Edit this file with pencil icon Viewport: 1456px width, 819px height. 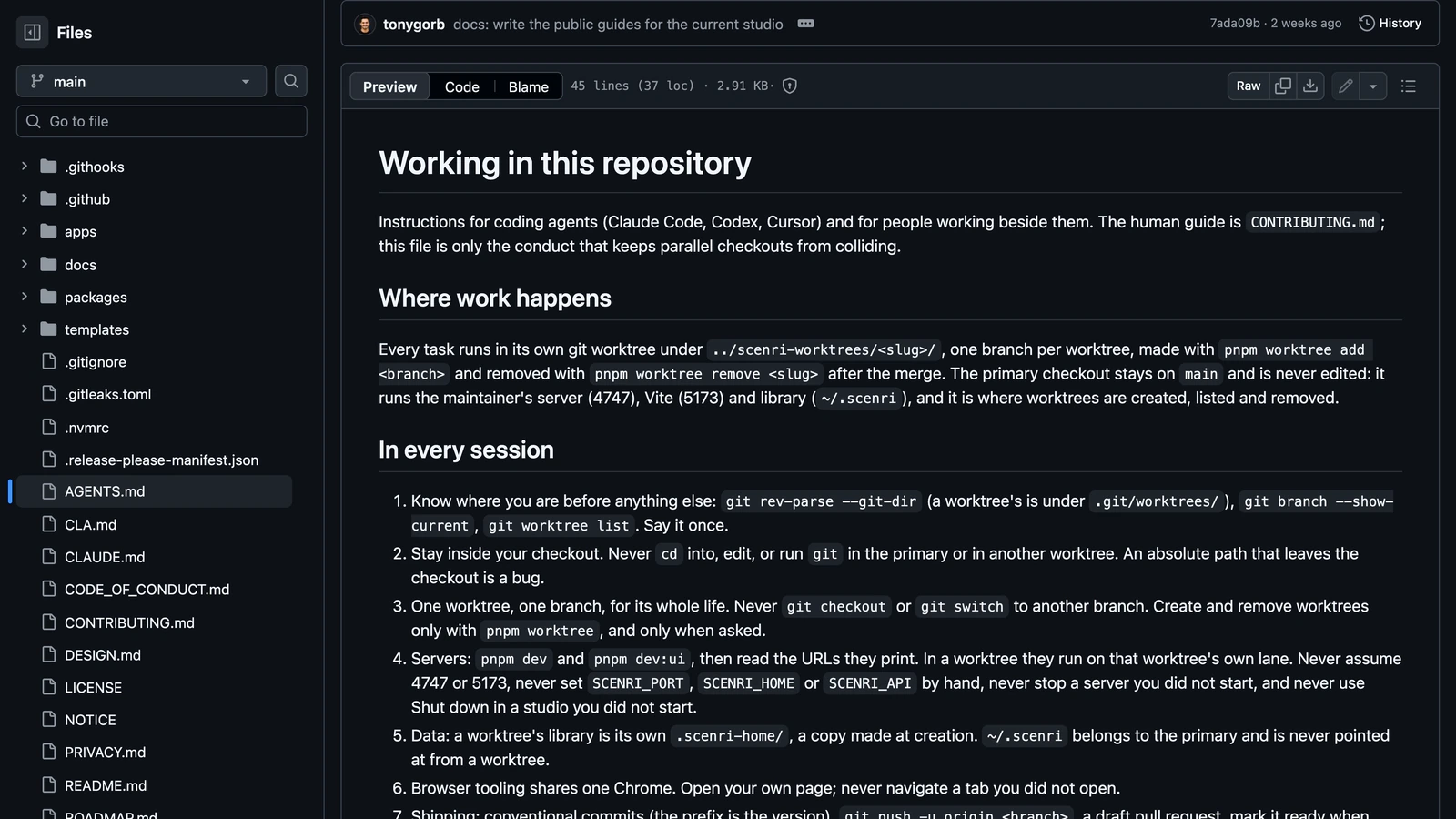(1345, 86)
